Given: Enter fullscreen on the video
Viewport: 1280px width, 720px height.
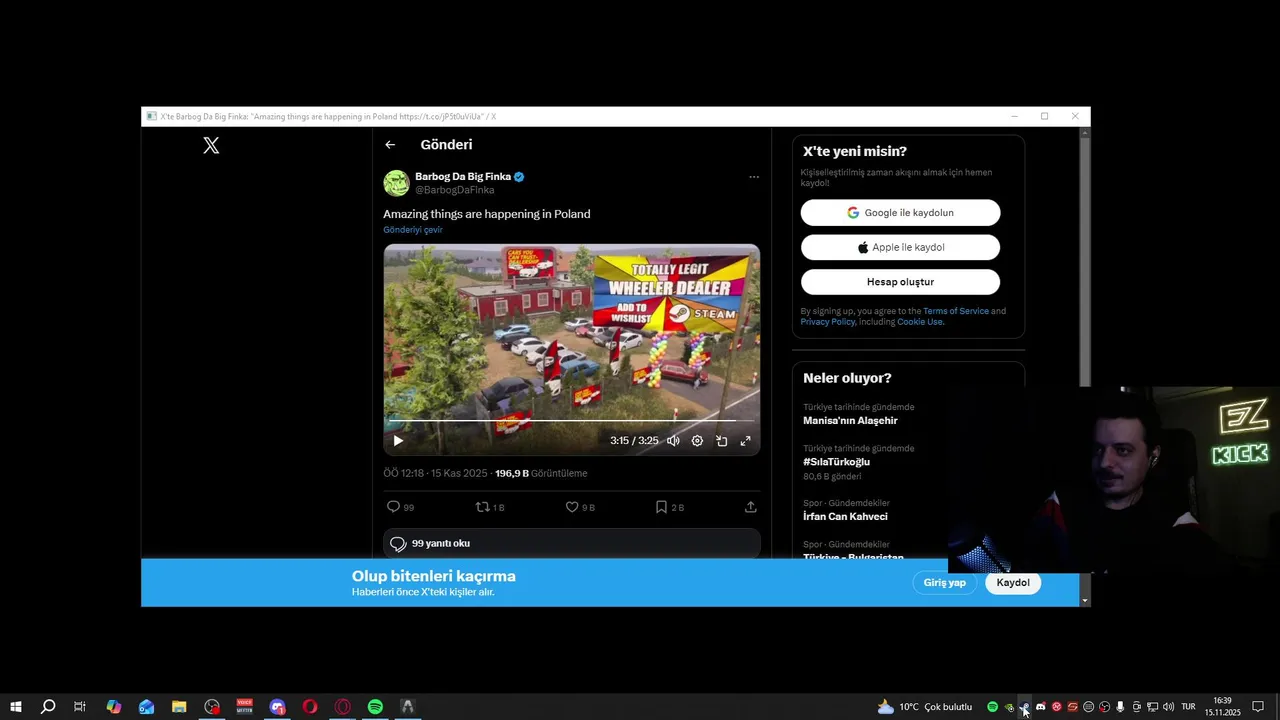Looking at the screenshot, I should (745, 441).
